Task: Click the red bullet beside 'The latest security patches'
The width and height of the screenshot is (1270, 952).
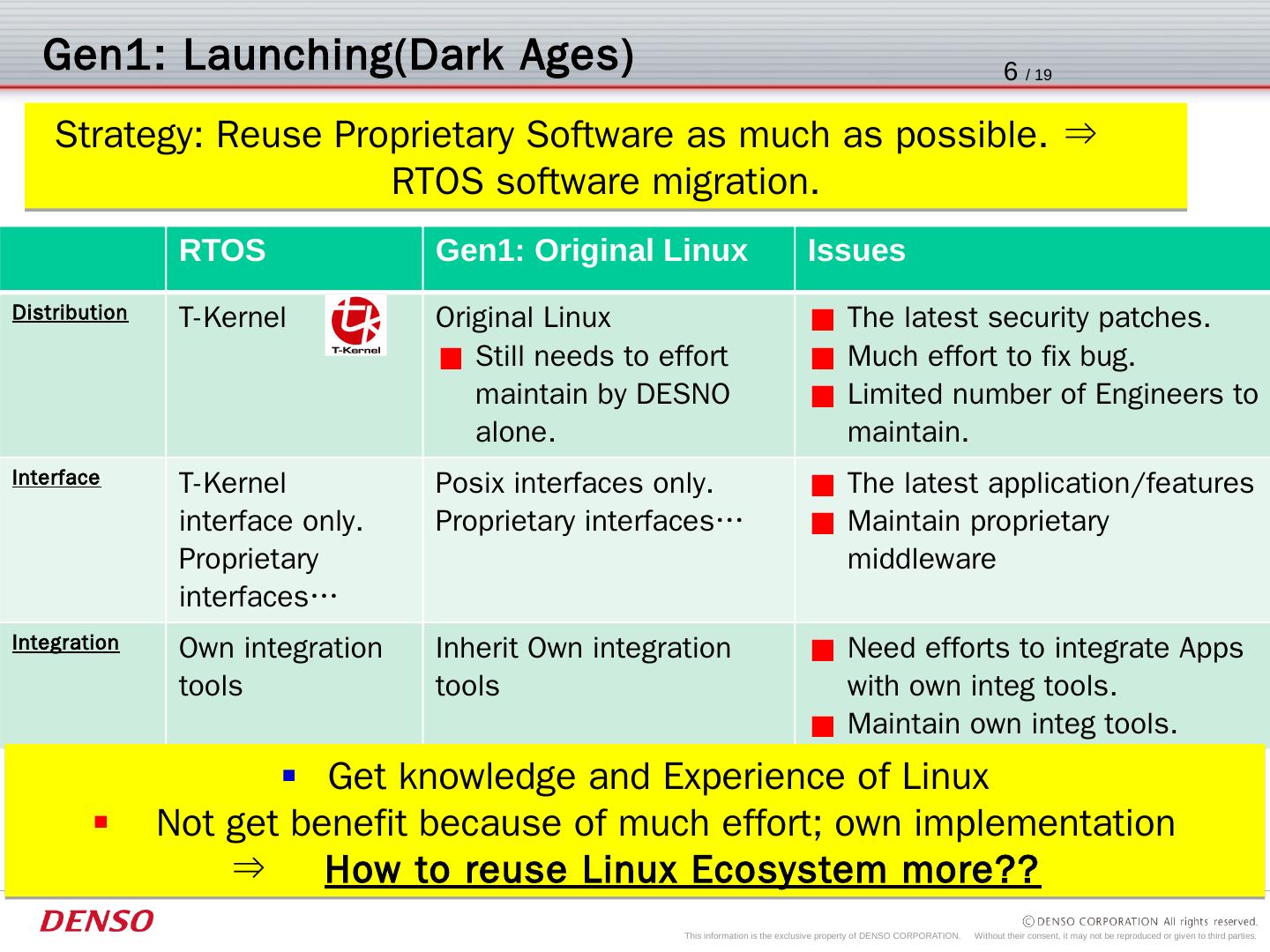Action: (x=822, y=320)
